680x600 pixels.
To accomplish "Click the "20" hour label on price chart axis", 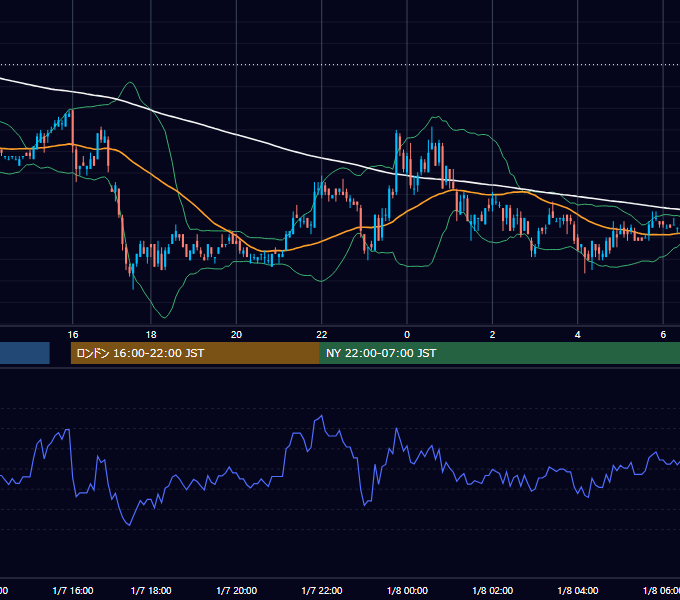I will (236, 335).
